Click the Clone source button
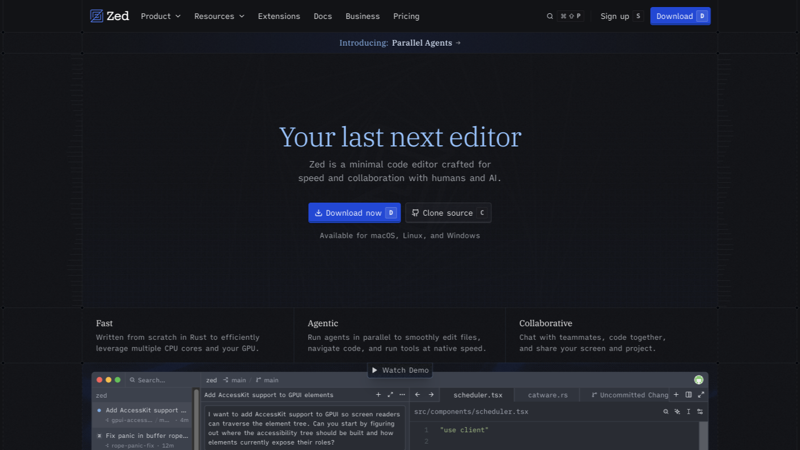The height and width of the screenshot is (450, 800). click(x=448, y=213)
